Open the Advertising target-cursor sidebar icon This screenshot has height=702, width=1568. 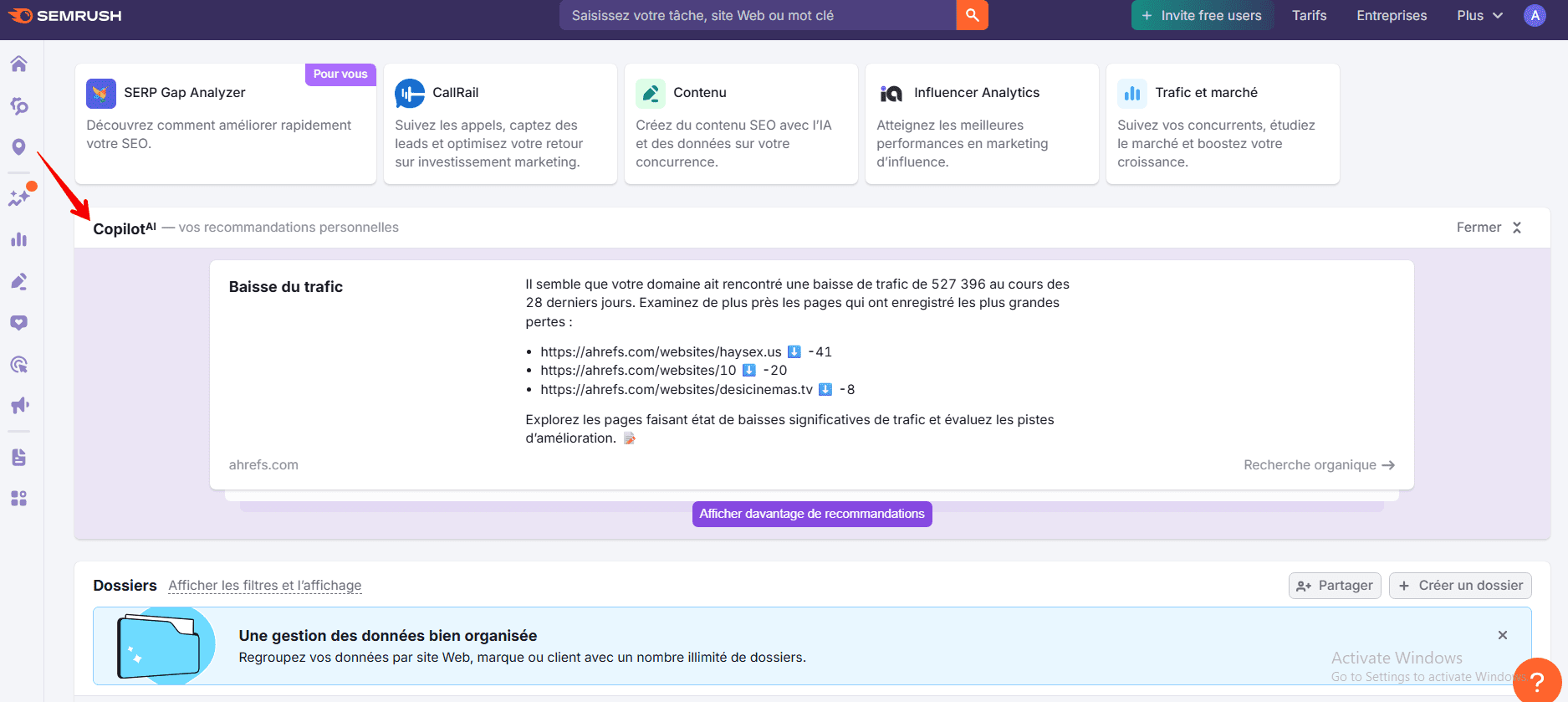coord(18,365)
